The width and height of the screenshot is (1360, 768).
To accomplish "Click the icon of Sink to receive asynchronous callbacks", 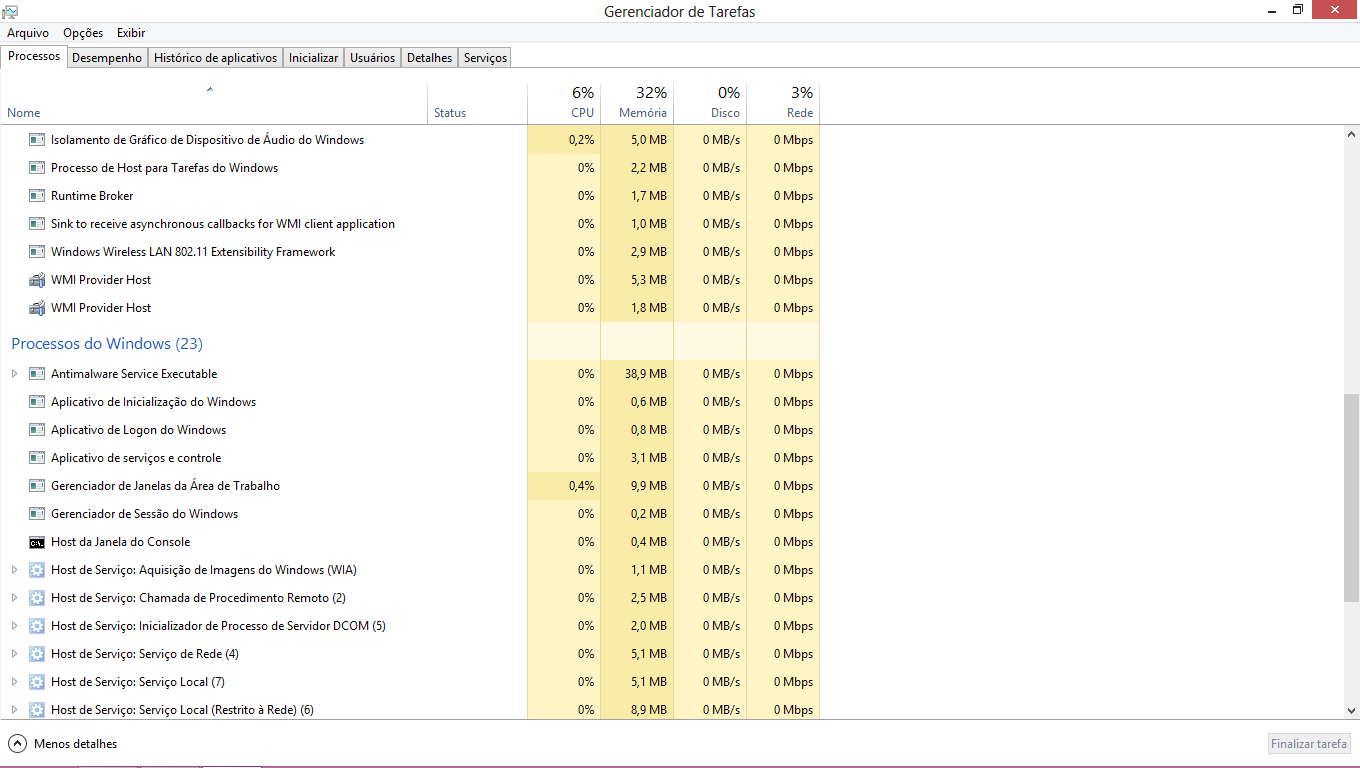I will click(37, 224).
